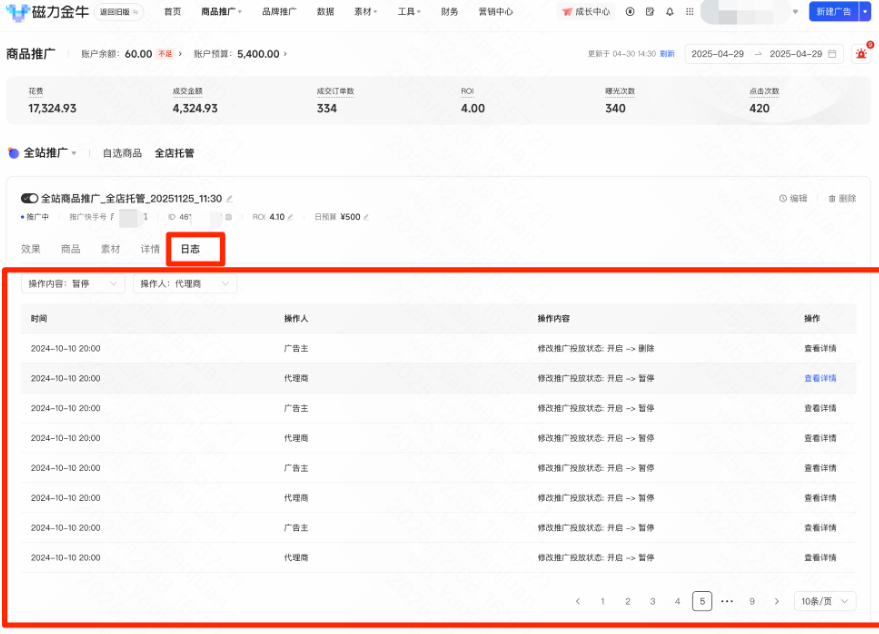Switch to 全店托管 tab
This screenshot has width=879, height=634.
(174, 153)
